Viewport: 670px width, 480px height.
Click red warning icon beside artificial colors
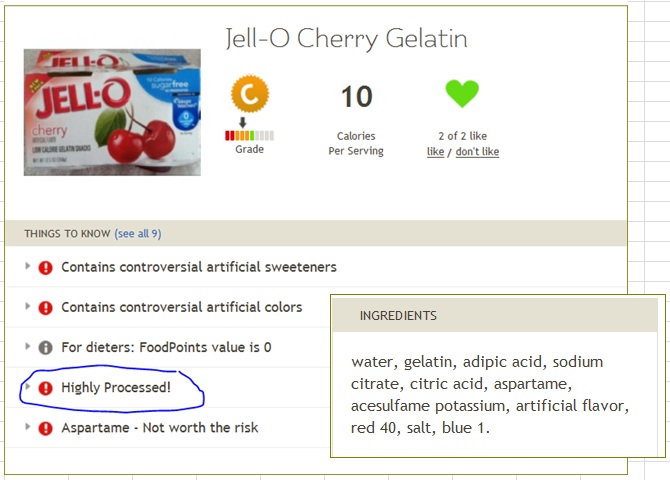[x=45, y=308]
